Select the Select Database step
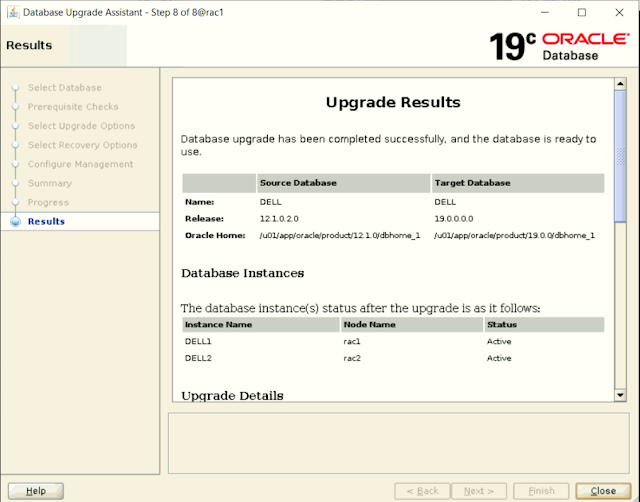 (x=64, y=88)
